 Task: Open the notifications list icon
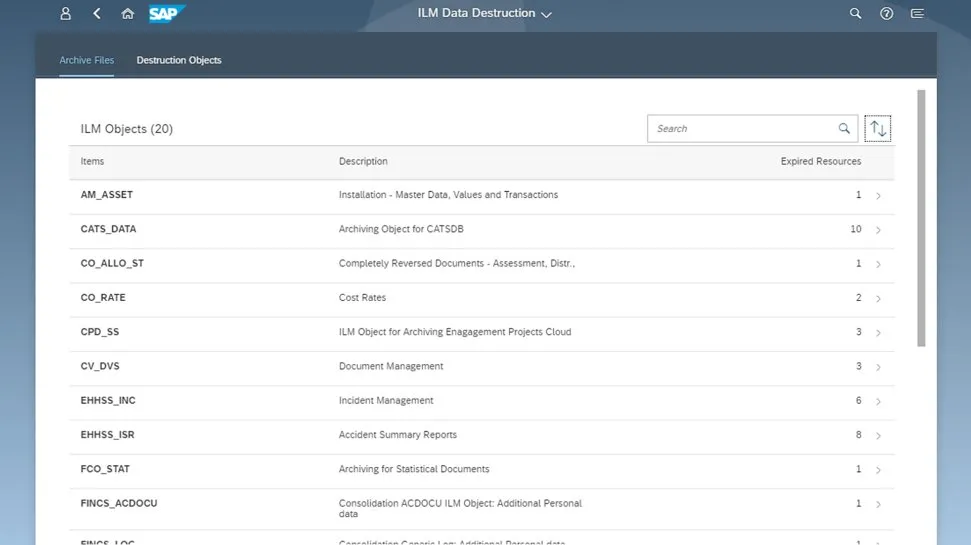click(x=917, y=14)
